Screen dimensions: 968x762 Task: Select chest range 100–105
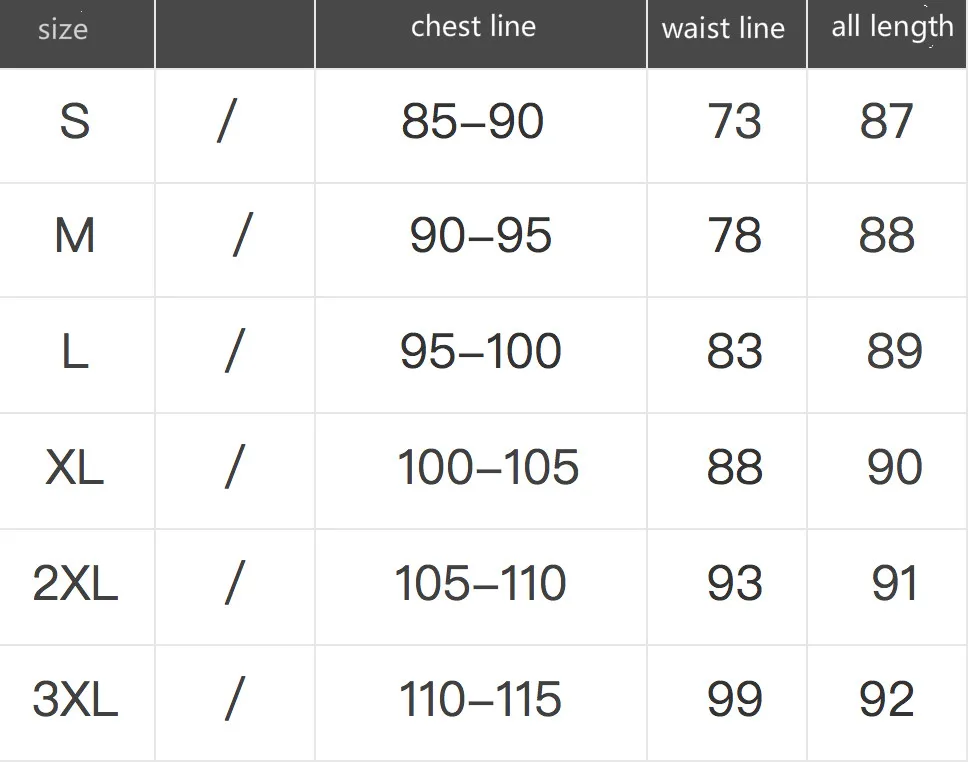[x=488, y=467]
